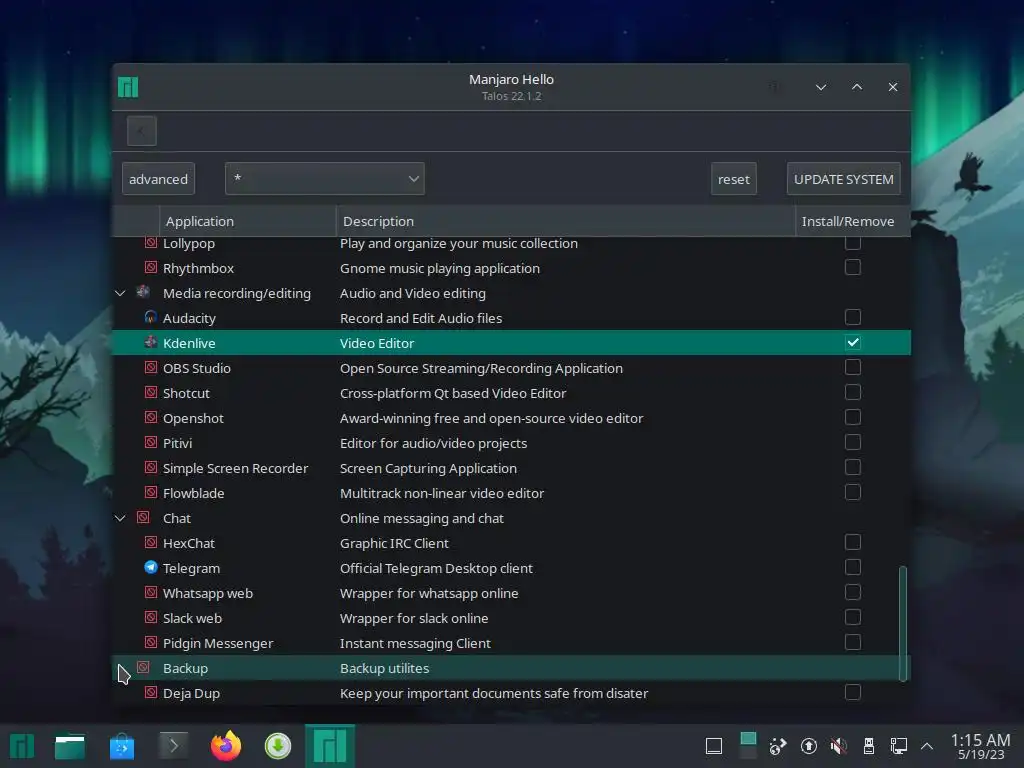Select the Lollypop row
Screen dimensions: 1024x768
[511, 243]
